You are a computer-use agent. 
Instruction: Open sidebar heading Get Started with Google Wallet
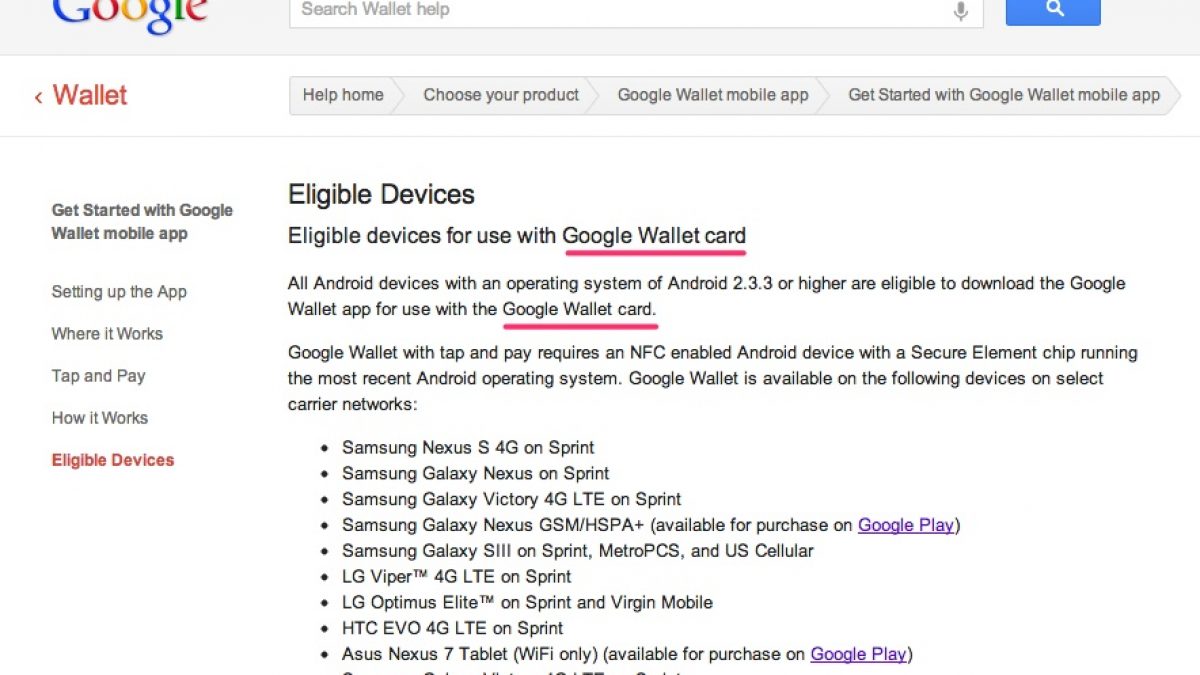coord(142,222)
